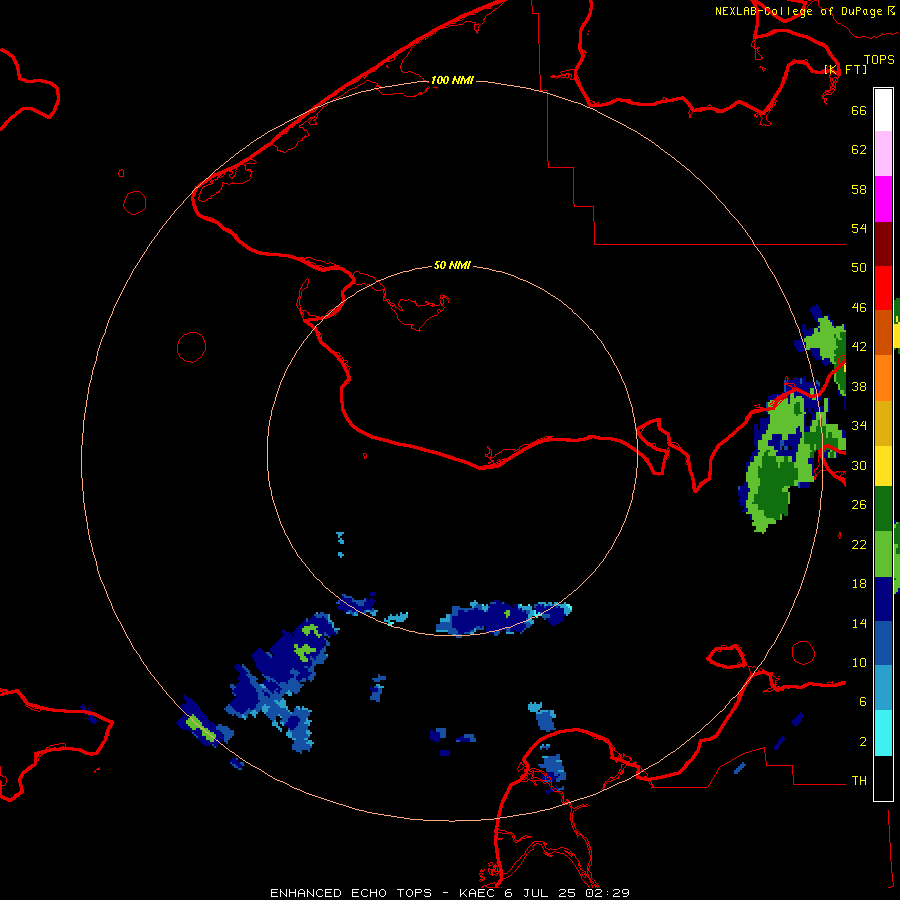
Task: Select the yellow legend swatch
Action: click(x=883, y=466)
